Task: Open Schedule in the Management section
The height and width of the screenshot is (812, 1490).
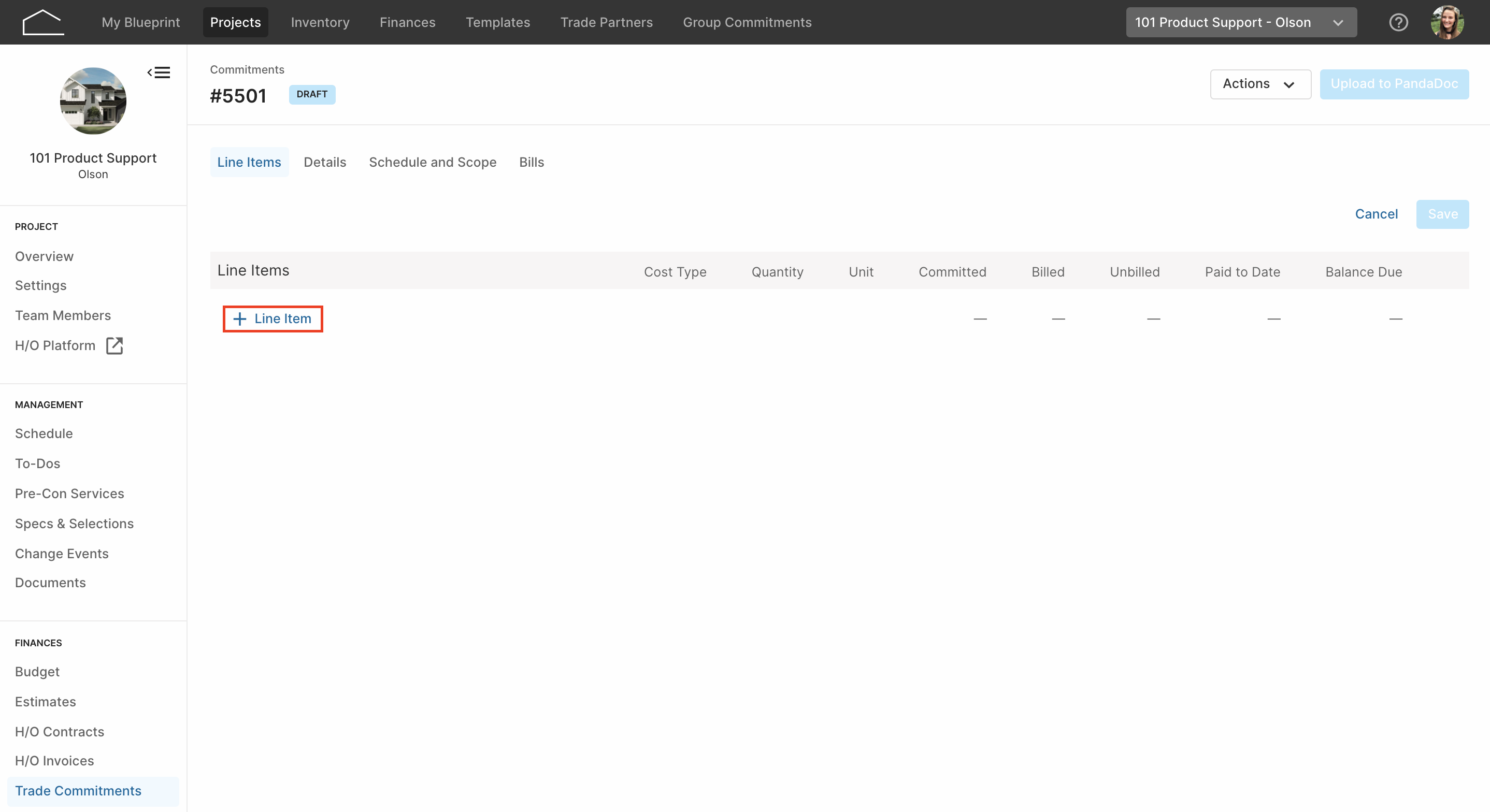Action: pos(44,433)
